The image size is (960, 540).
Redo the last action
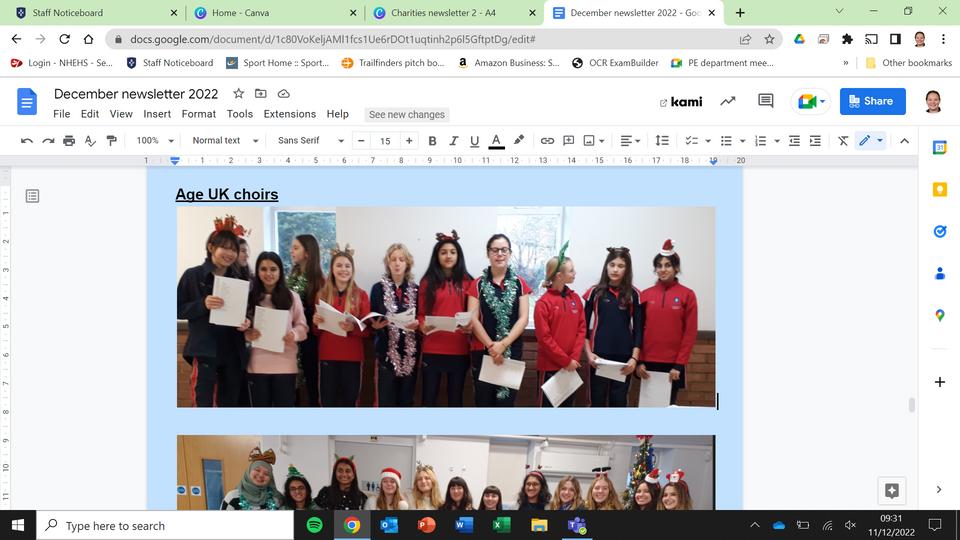(x=48, y=141)
